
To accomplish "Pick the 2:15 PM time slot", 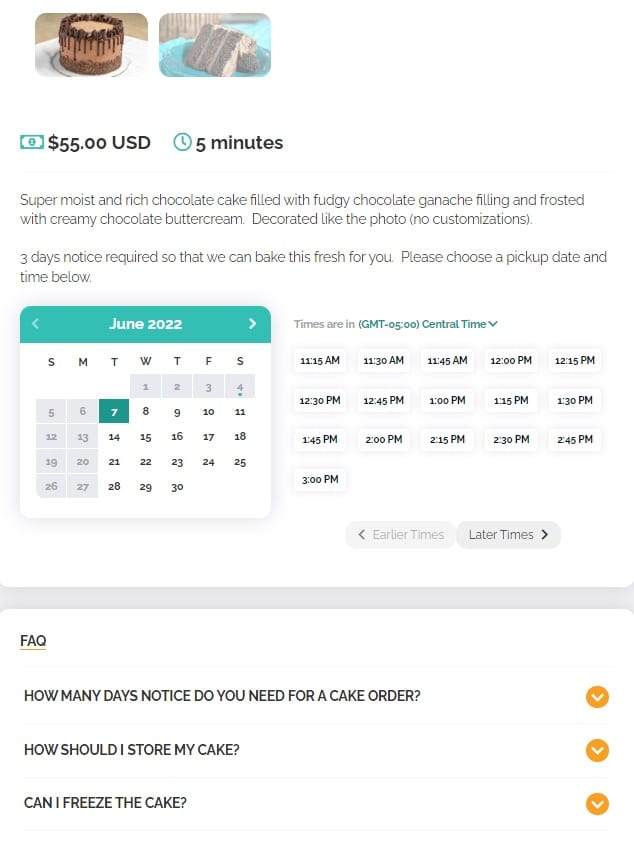I will click(447, 440).
